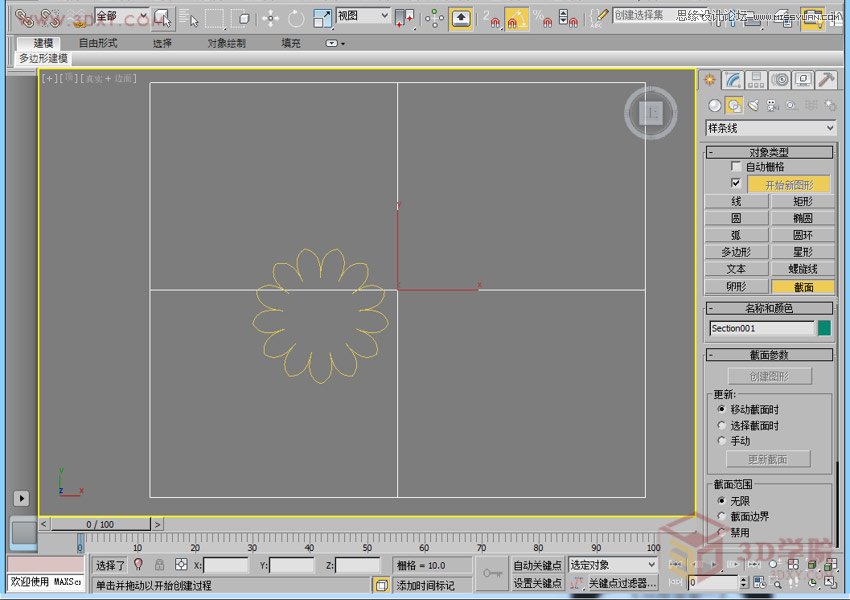Select 无限 section extents radio
Image resolution: width=850 pixels, height=600 pixels.
click(721, 500)
